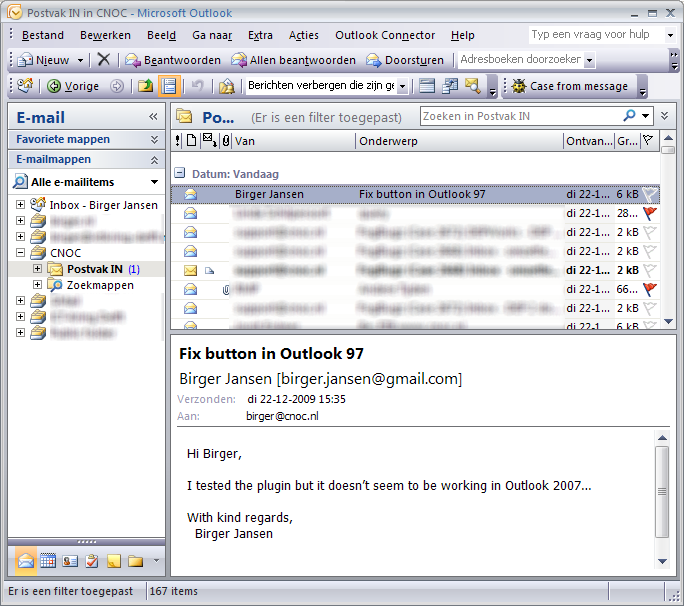Image resolution: width=684 pixels, height=606 pixels.
Task: Collapse the E-mail navigation pane
Action: (153, 116)
